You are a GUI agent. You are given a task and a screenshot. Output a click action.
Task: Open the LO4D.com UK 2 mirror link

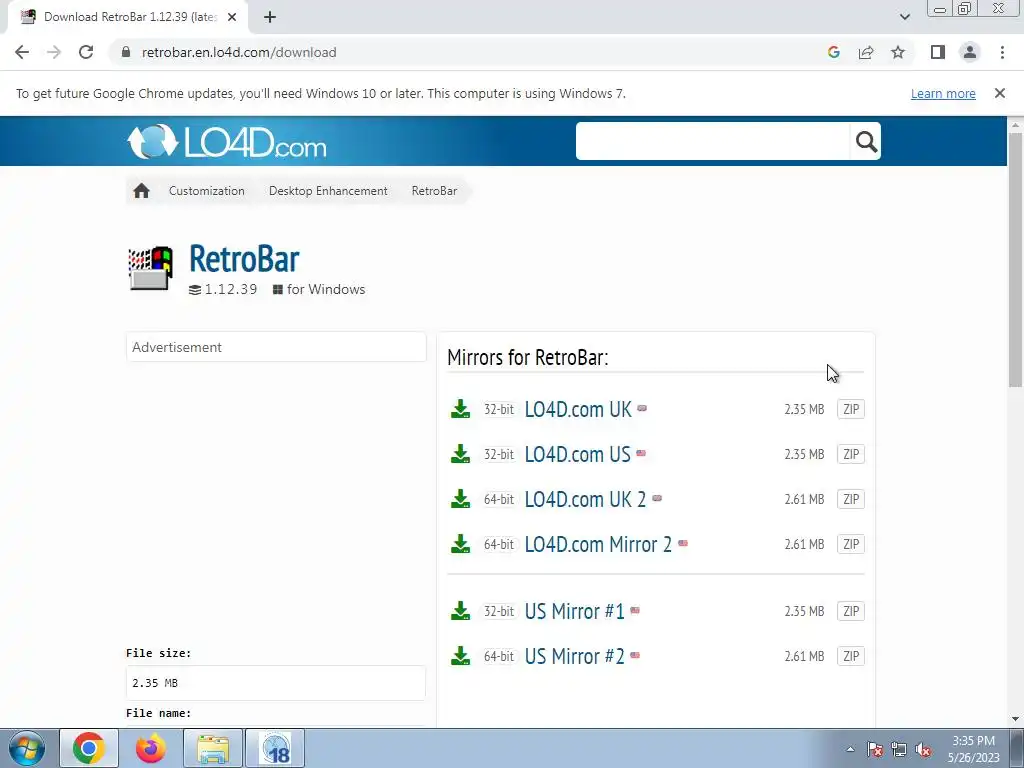(x=585, y=500)
